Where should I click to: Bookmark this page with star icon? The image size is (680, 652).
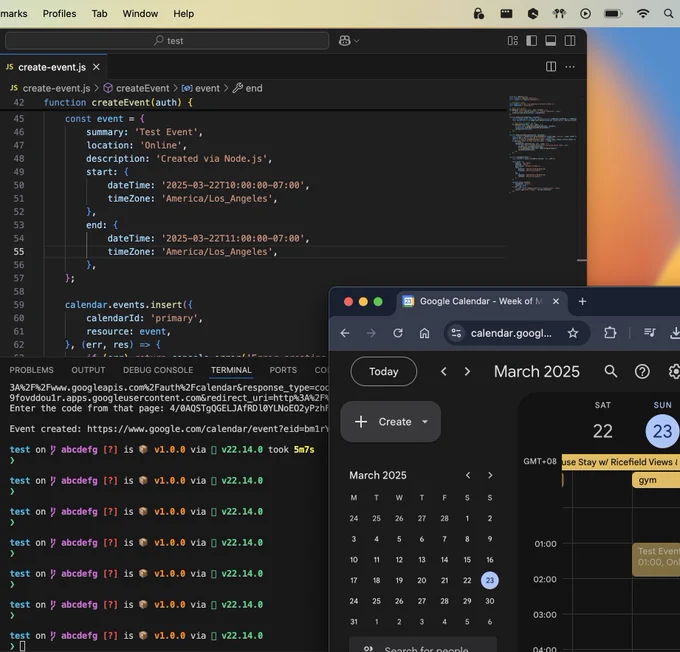click(x=573, y=333)
